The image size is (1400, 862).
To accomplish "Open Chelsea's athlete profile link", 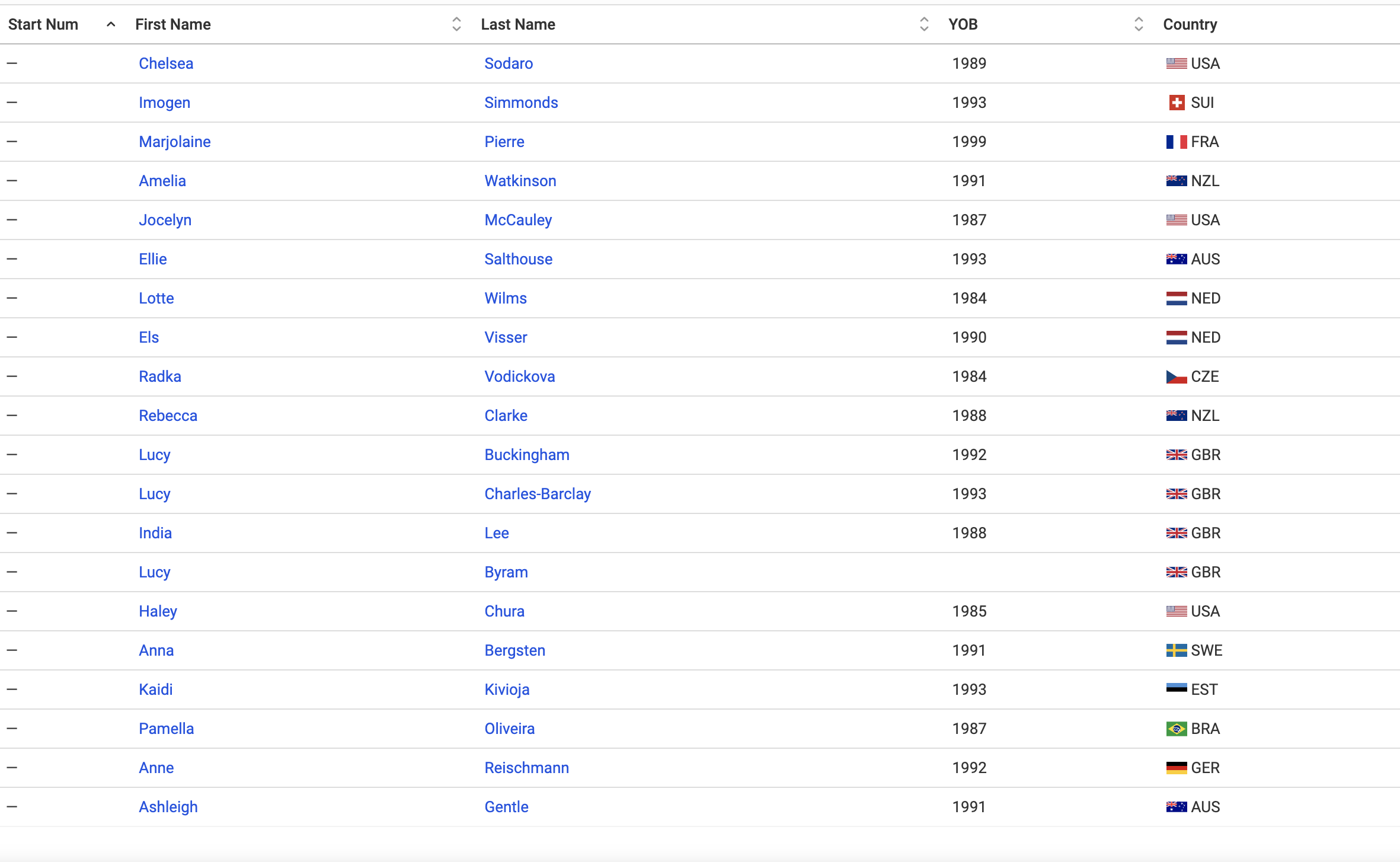I will point(166,63).
